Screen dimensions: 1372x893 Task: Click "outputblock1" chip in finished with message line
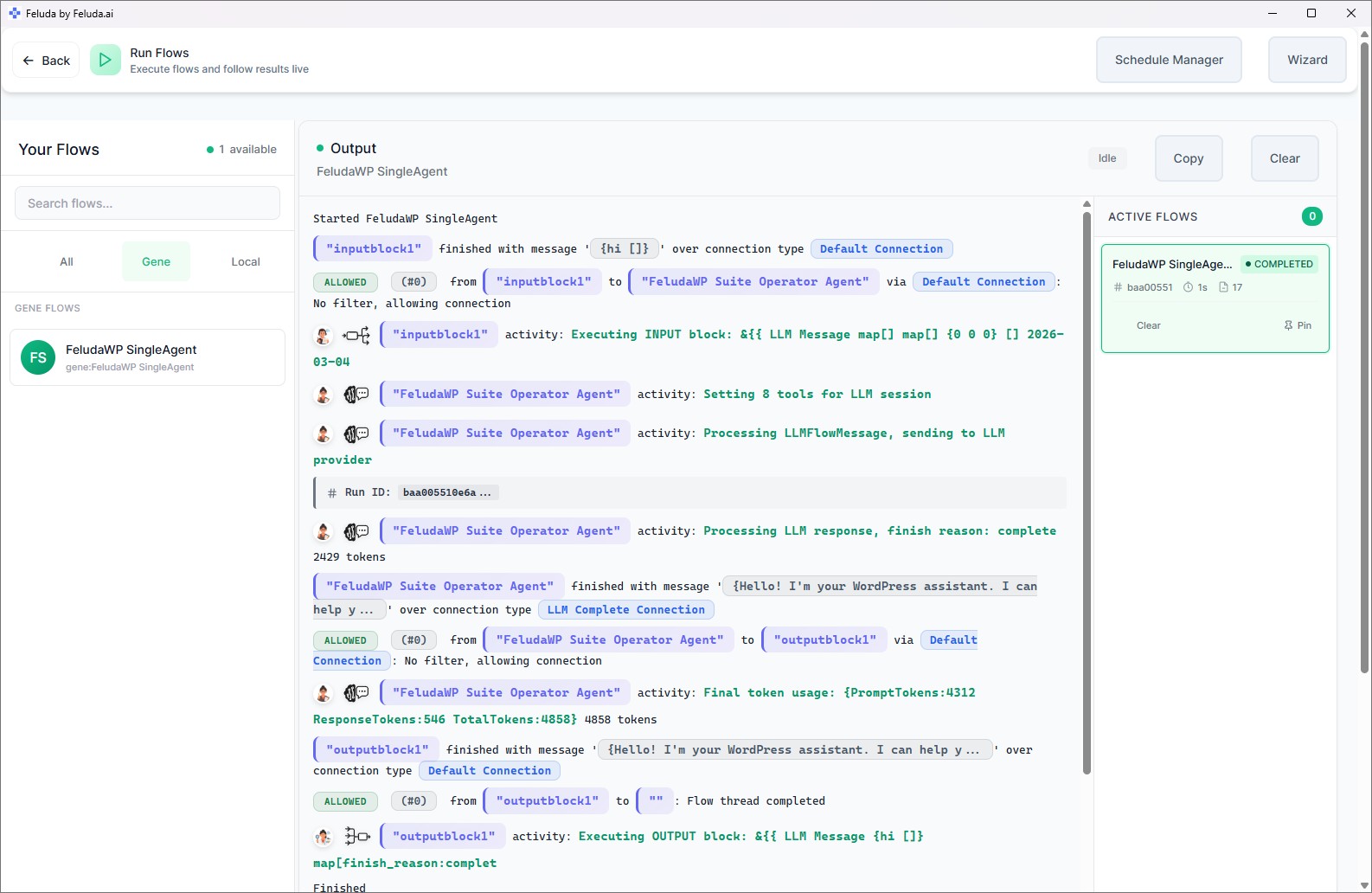click(x=376, y=749)
